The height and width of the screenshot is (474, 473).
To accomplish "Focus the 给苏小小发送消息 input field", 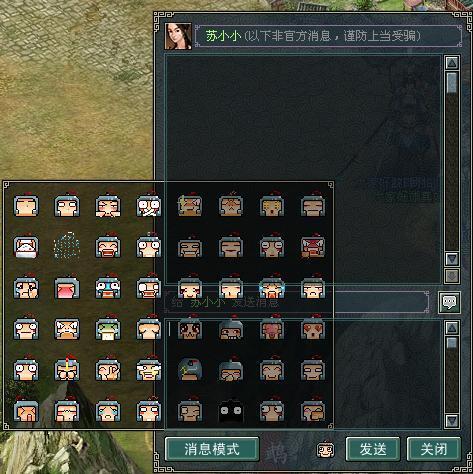I will pyautogui.click(x=297, y=302).
